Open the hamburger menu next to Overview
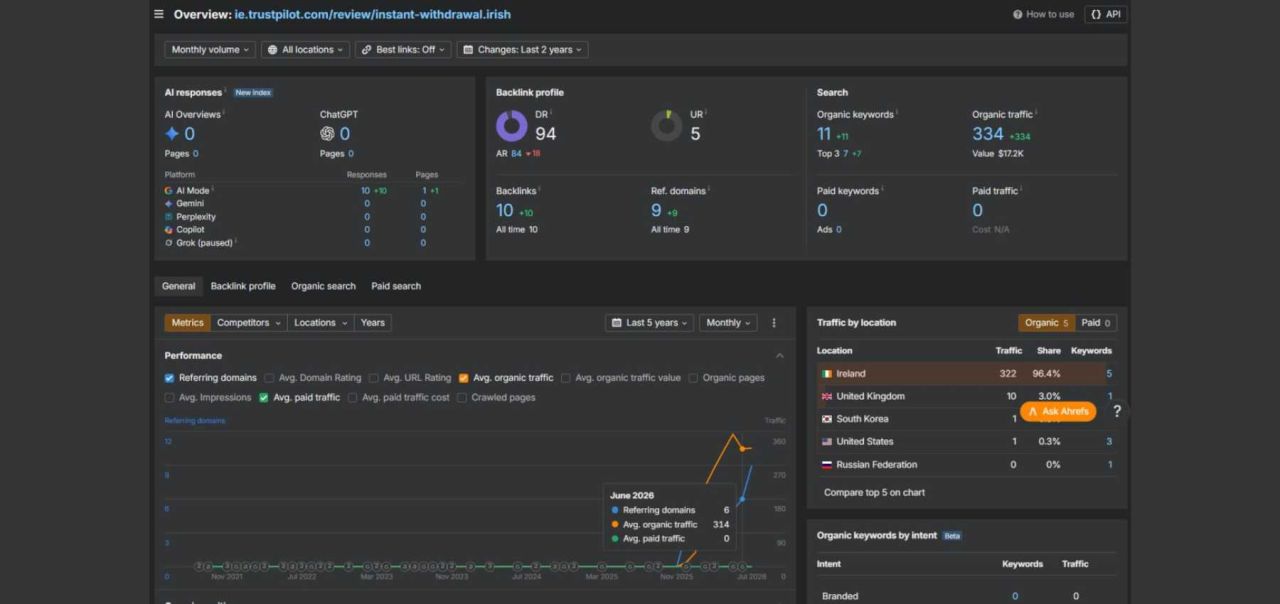This screenshot has width=1280, height=604. pos(159,14)
